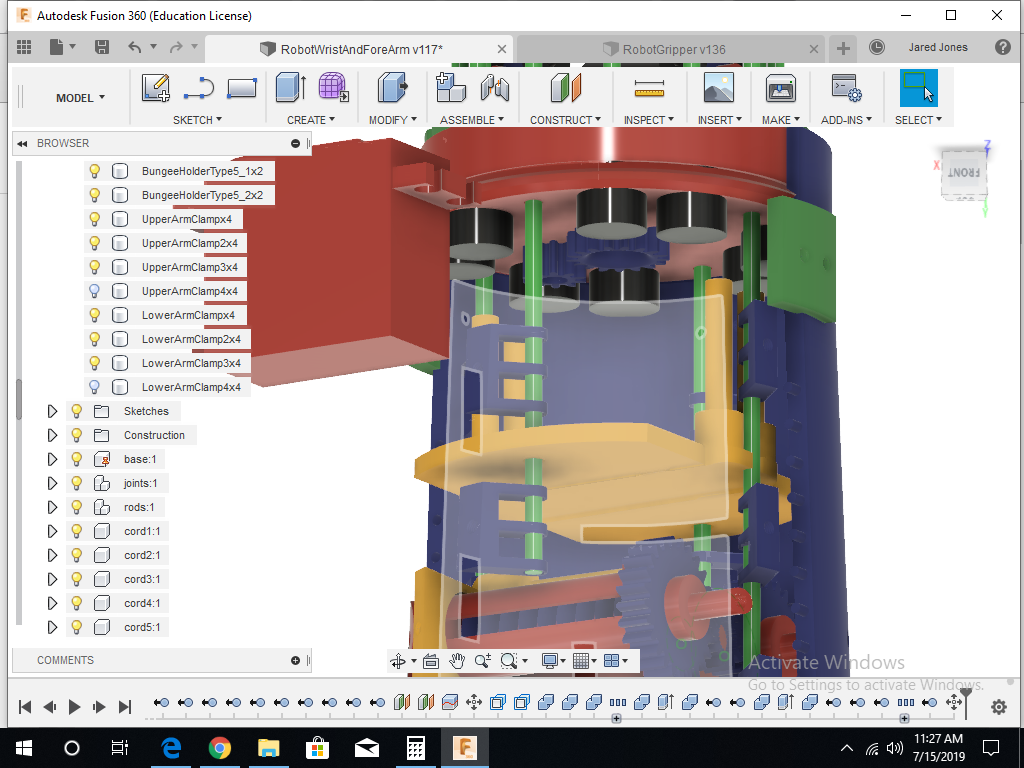Toggle visibility bulb of UpperArmClamp4x4
Viewport: 1024px width, 768px height.
(95, 291)
